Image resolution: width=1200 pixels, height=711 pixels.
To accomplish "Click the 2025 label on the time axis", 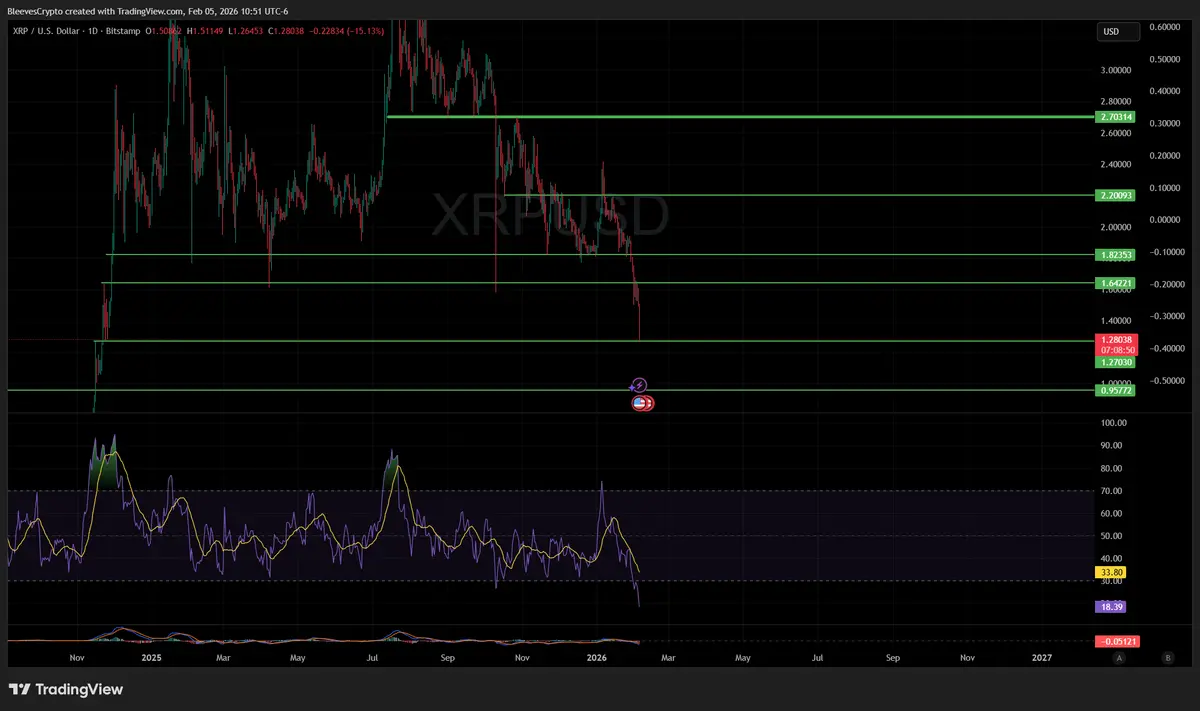I will pos(151,658).
